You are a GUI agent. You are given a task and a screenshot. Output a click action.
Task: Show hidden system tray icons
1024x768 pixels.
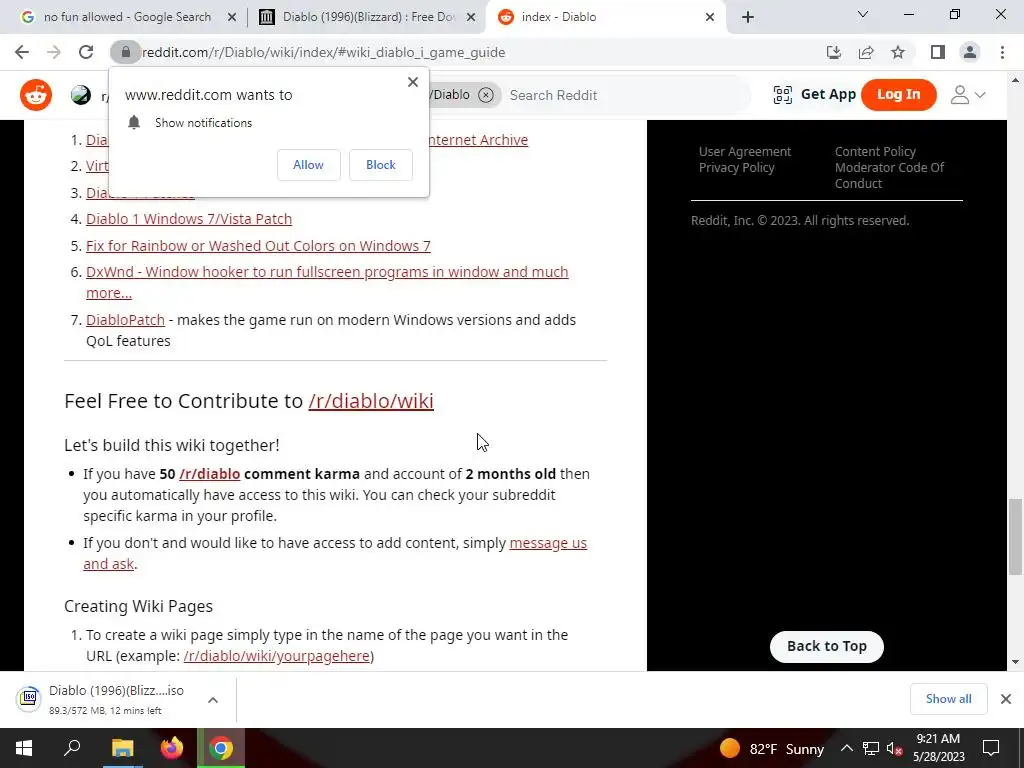(x=846, y=748)
